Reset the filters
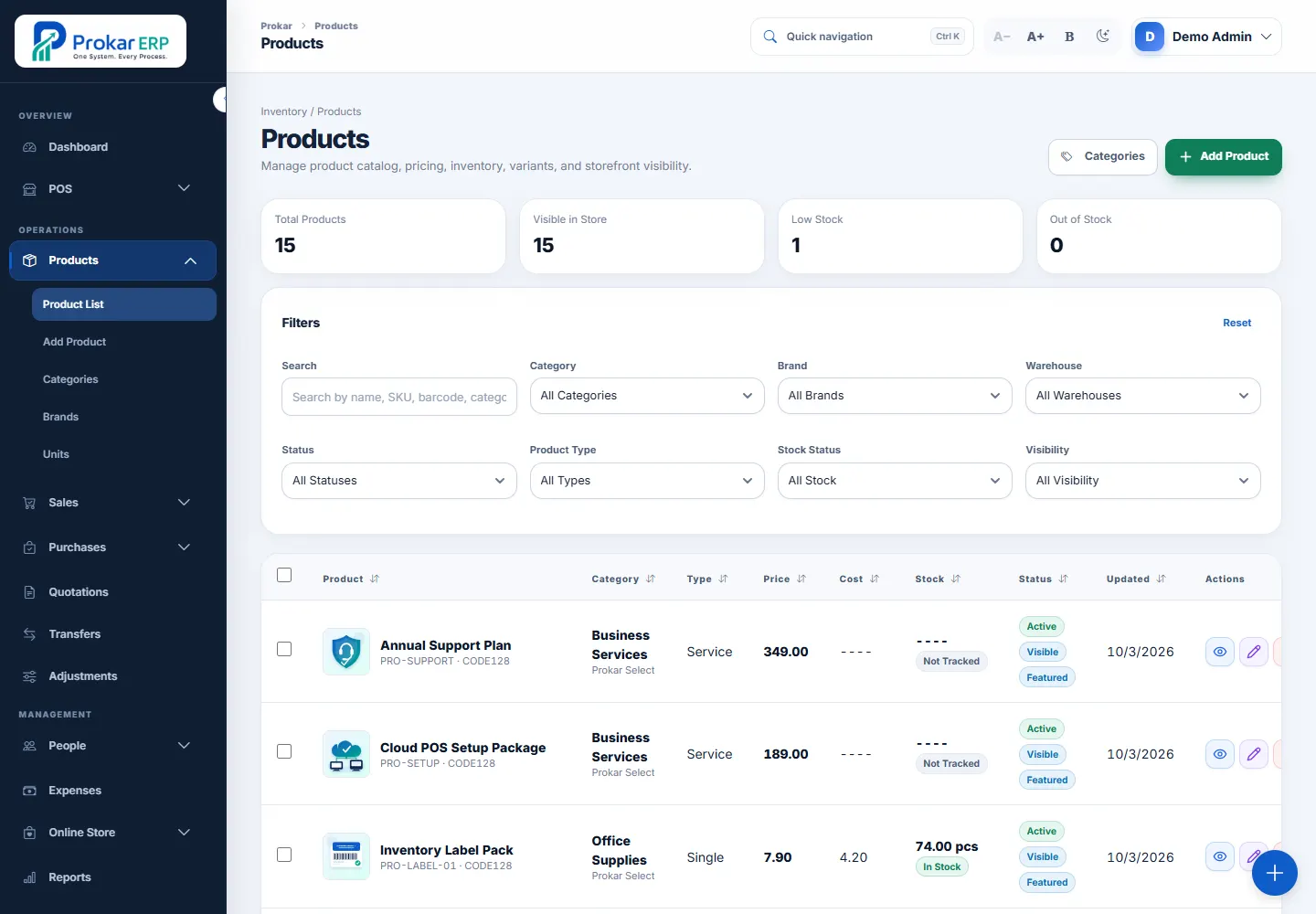1316x914 pixels. click(x=1237, y=323)
